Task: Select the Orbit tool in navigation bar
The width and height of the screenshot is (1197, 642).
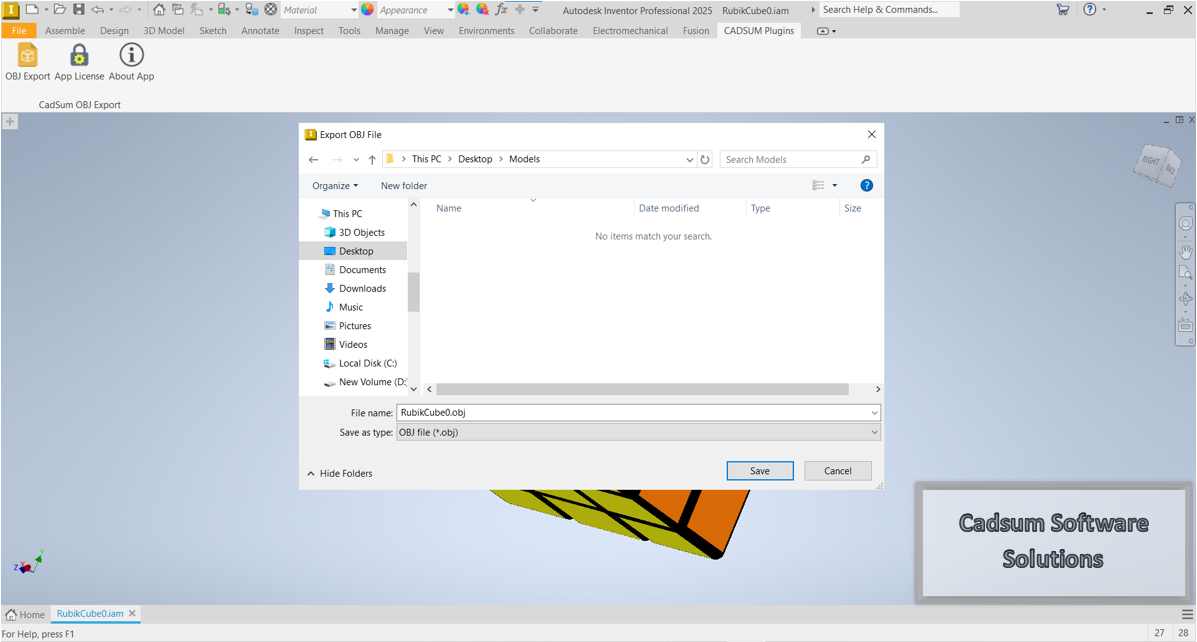Action: (x=1186, y=298)
